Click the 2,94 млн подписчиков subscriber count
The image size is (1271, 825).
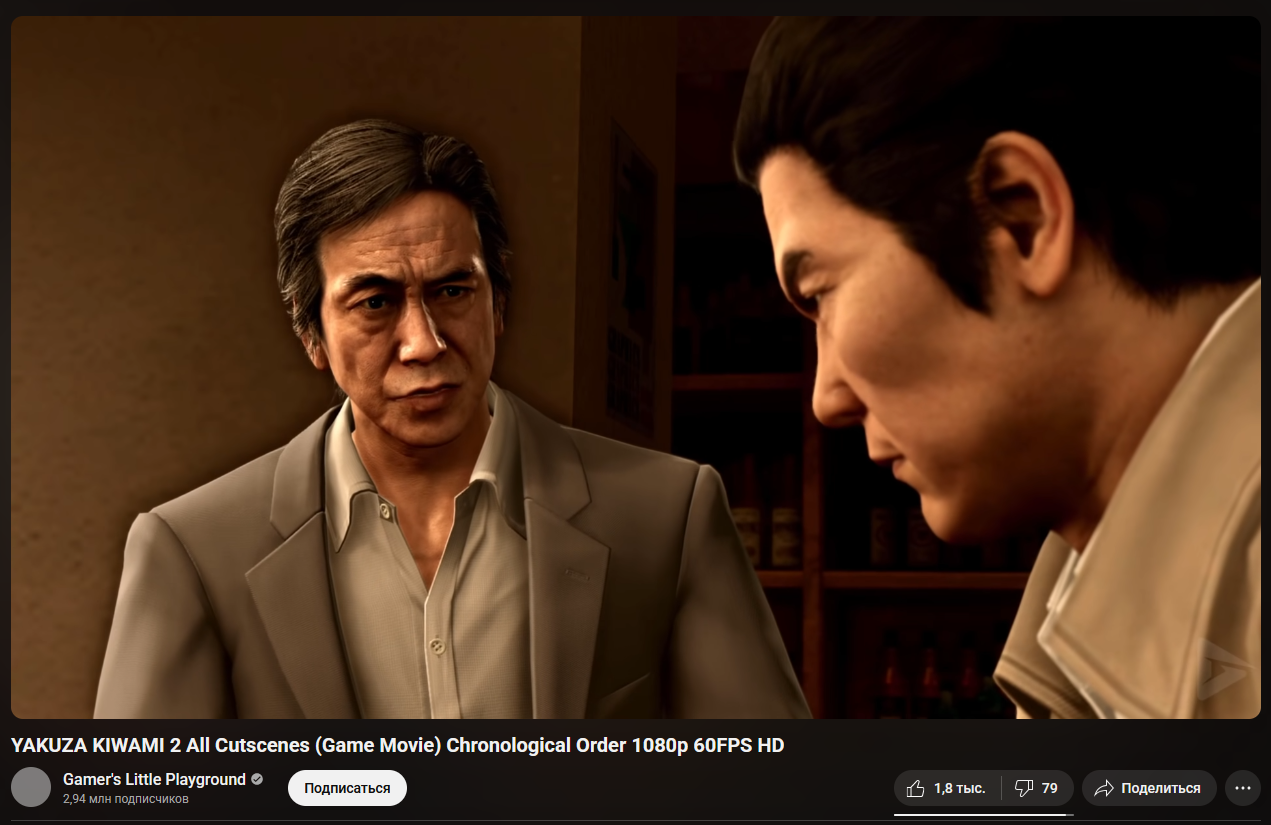point(126,799)
